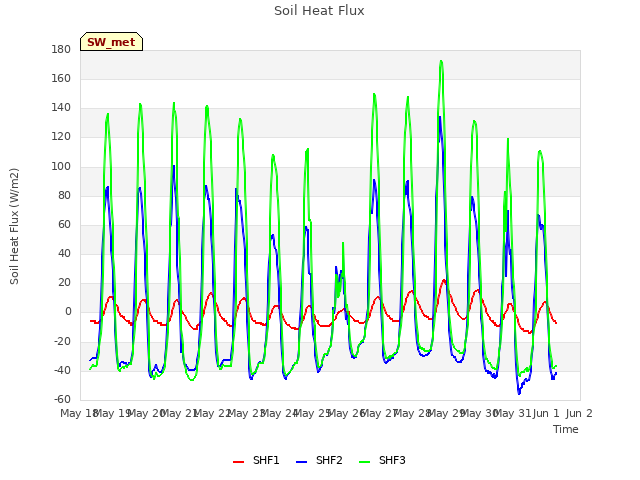Screen dimensions: 640x480
Task: Click the green SHF3 spike on May 26
Action: pyautogui.click(x=343, y=243)
